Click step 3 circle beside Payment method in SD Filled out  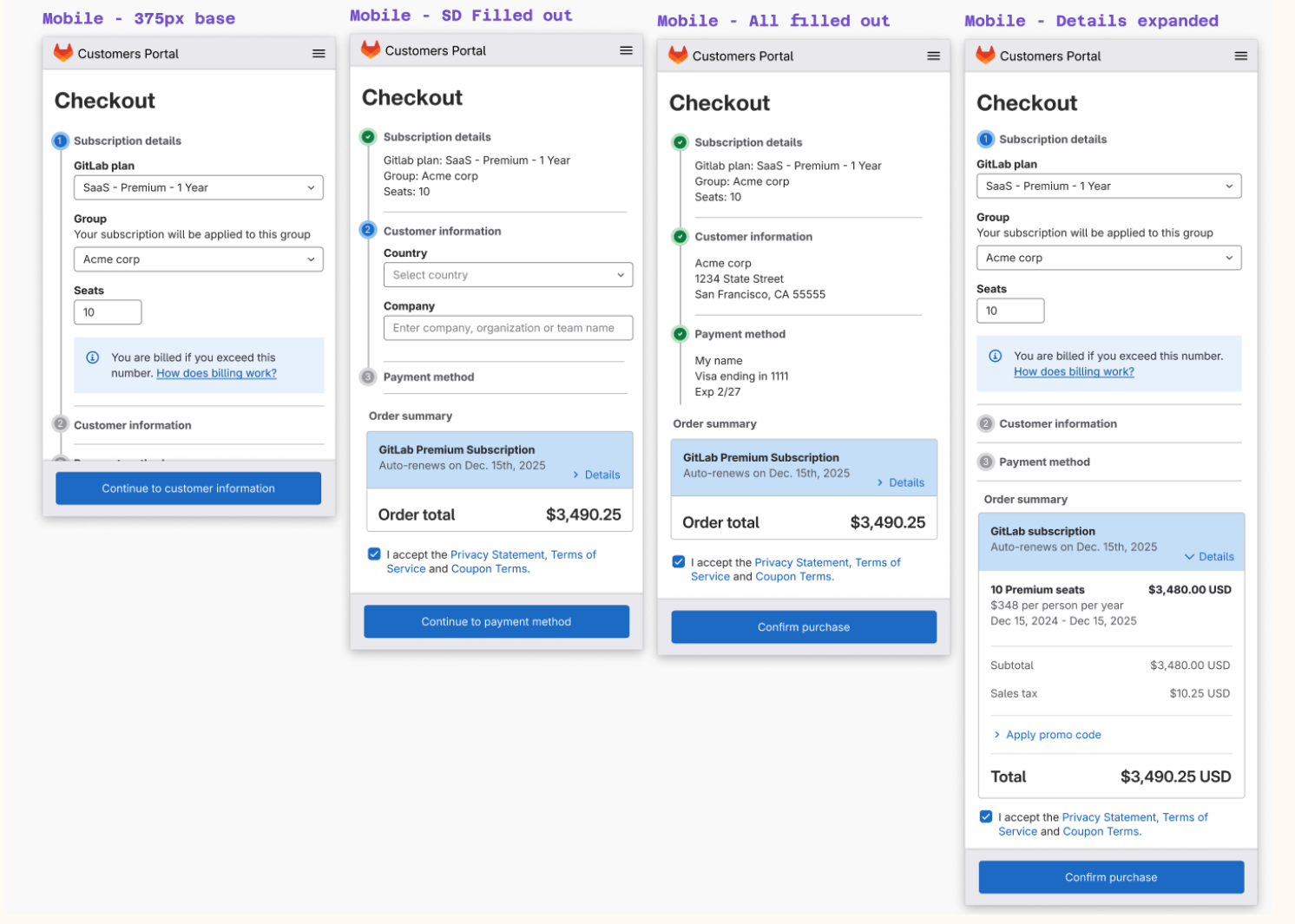(368, 377)
